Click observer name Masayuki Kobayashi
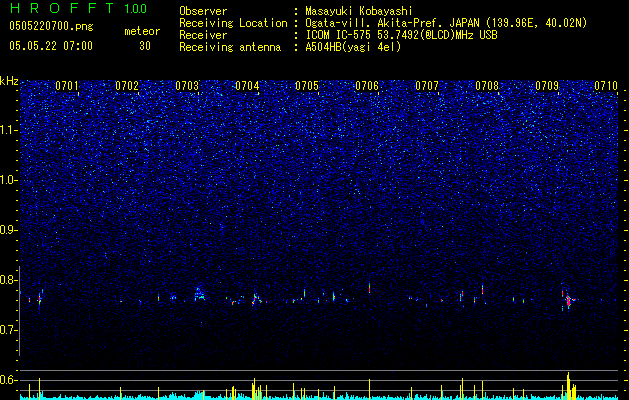This screenshot has height=400, width=629. click(x=359, y=11)
